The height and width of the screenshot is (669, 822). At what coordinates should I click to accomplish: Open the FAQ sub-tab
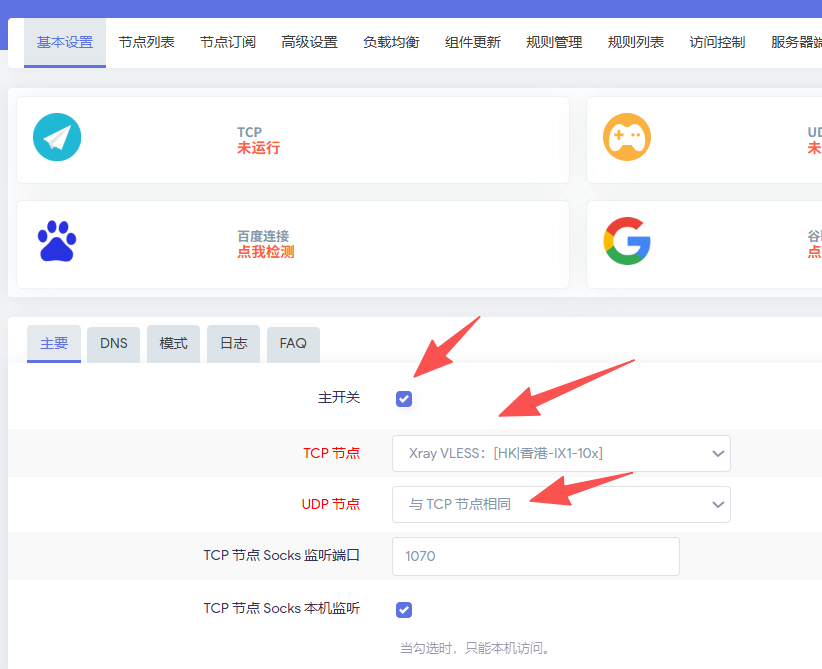pyautogui.click(x=293, y=343)
